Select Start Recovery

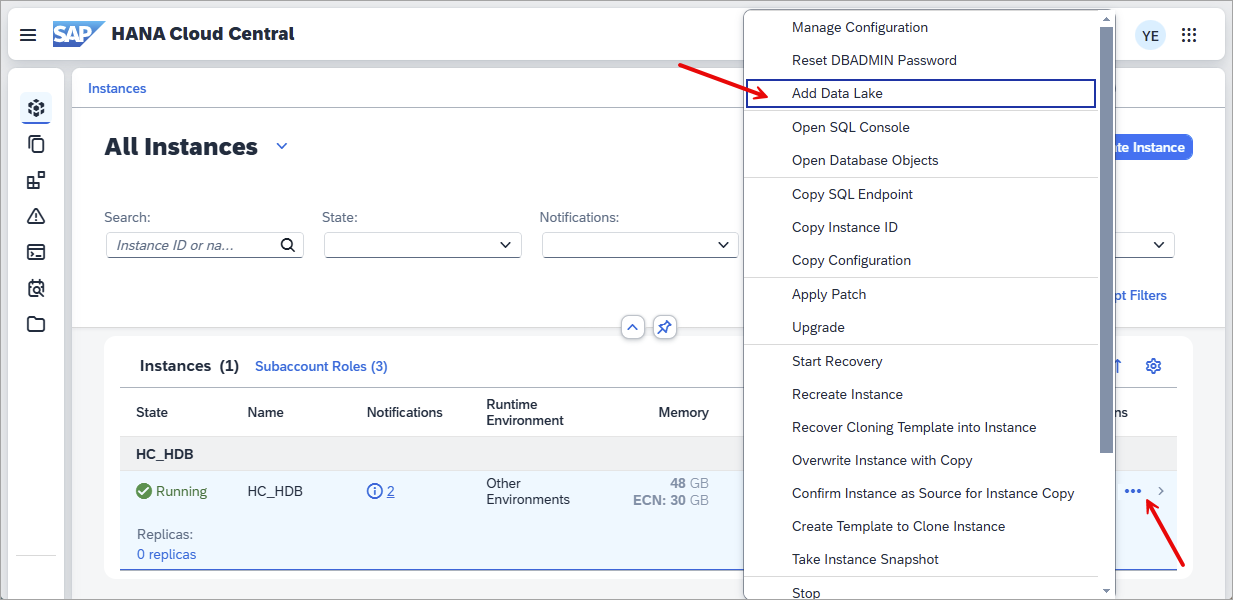[x=922, y=361]
